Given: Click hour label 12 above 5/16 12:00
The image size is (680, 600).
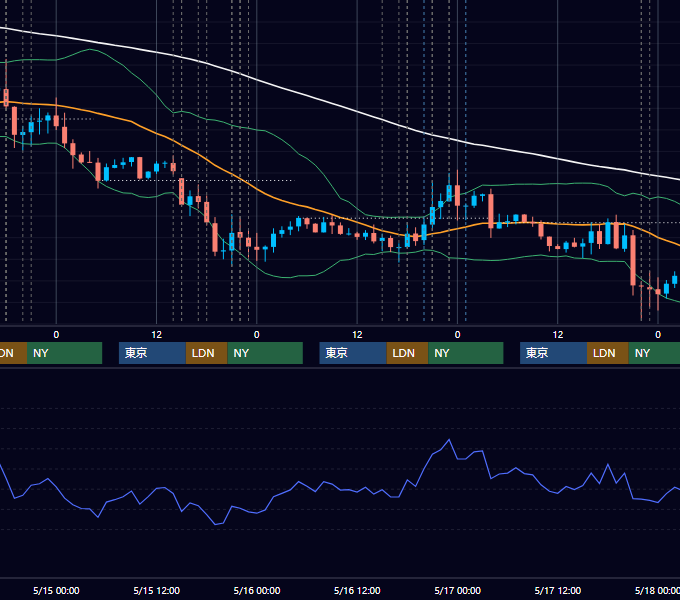Looking at the screenshot, I should coord(357,335).
